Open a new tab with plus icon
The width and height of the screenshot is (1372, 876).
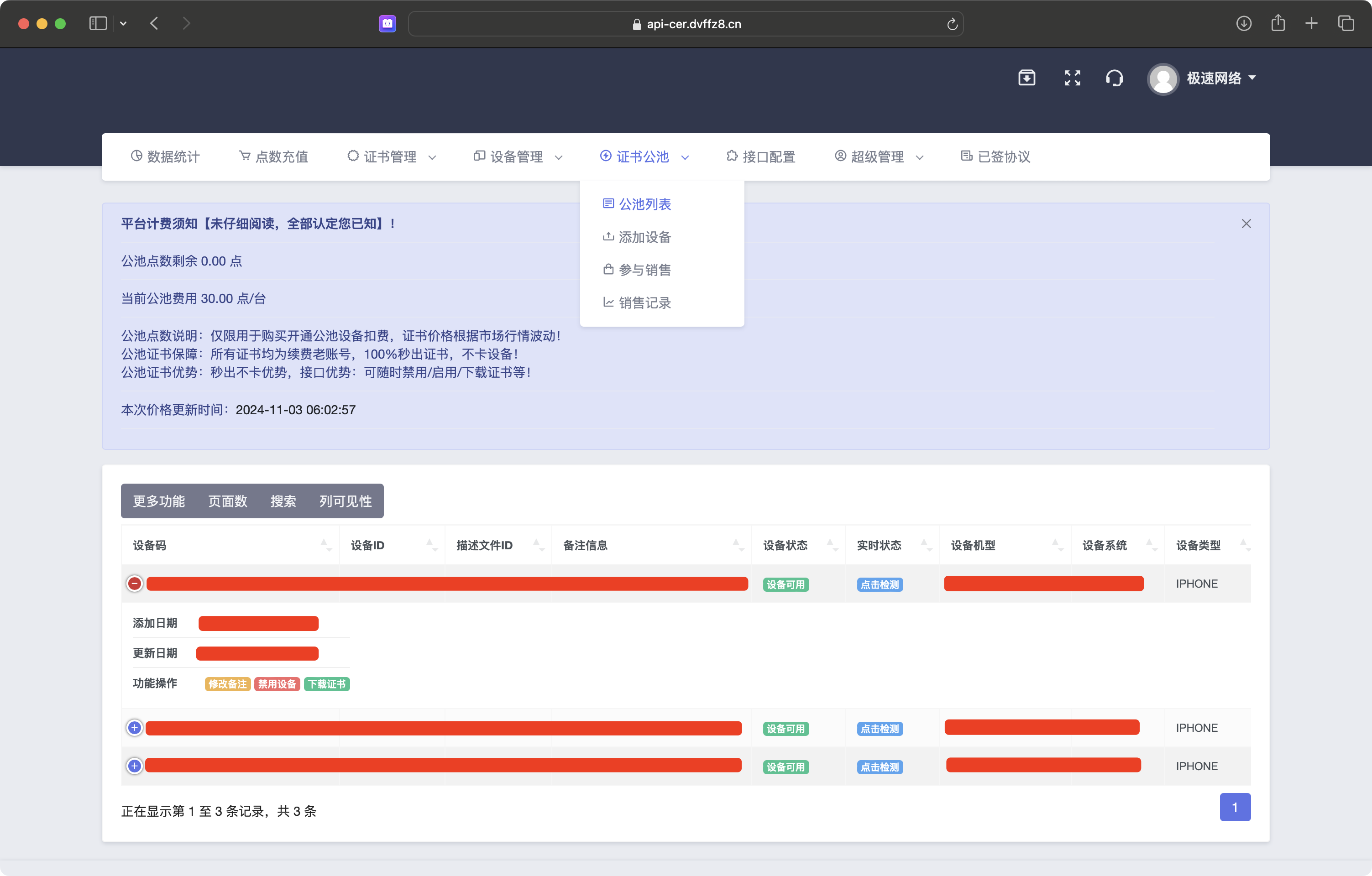1312,23
